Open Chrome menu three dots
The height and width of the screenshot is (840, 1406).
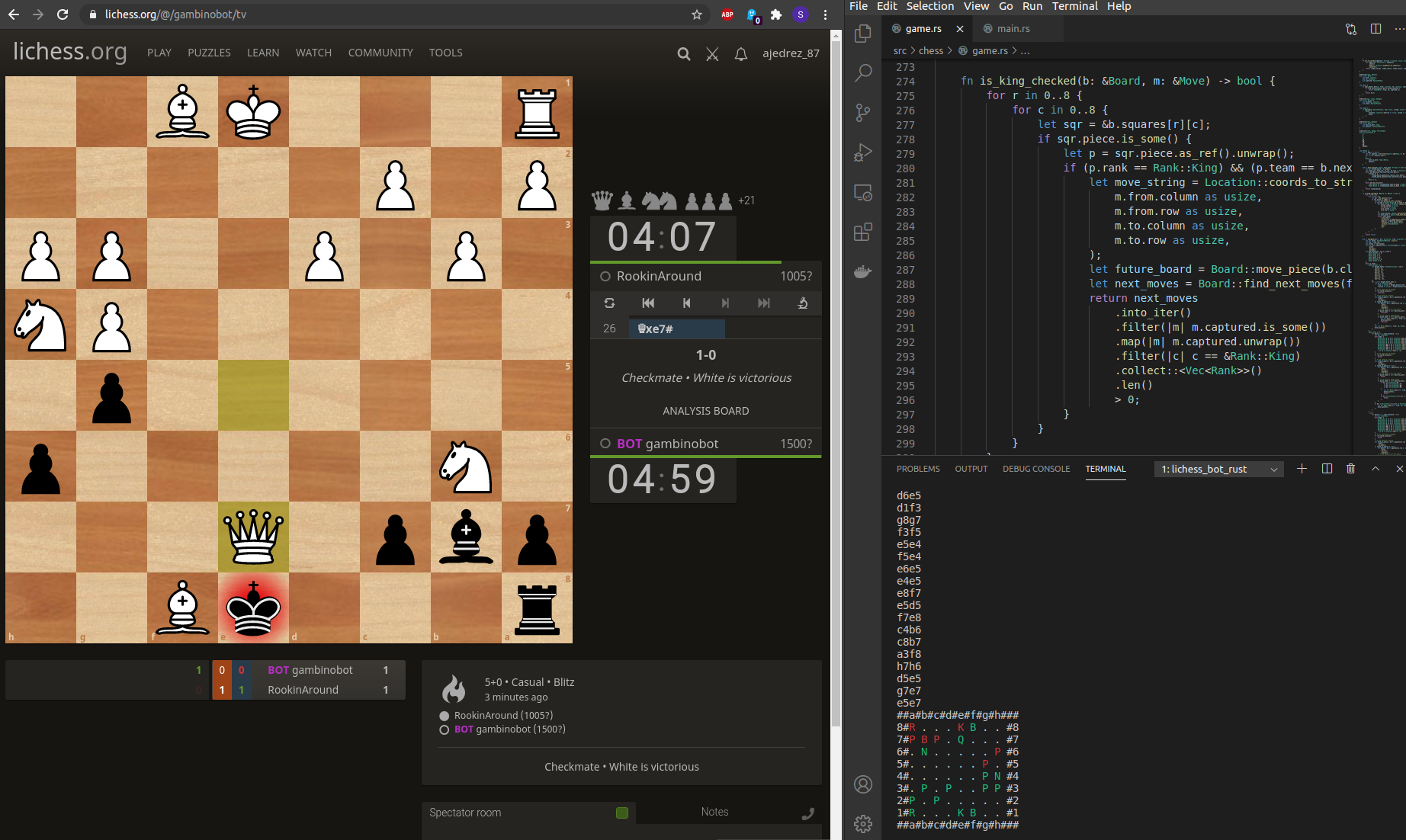click(825, 14)
